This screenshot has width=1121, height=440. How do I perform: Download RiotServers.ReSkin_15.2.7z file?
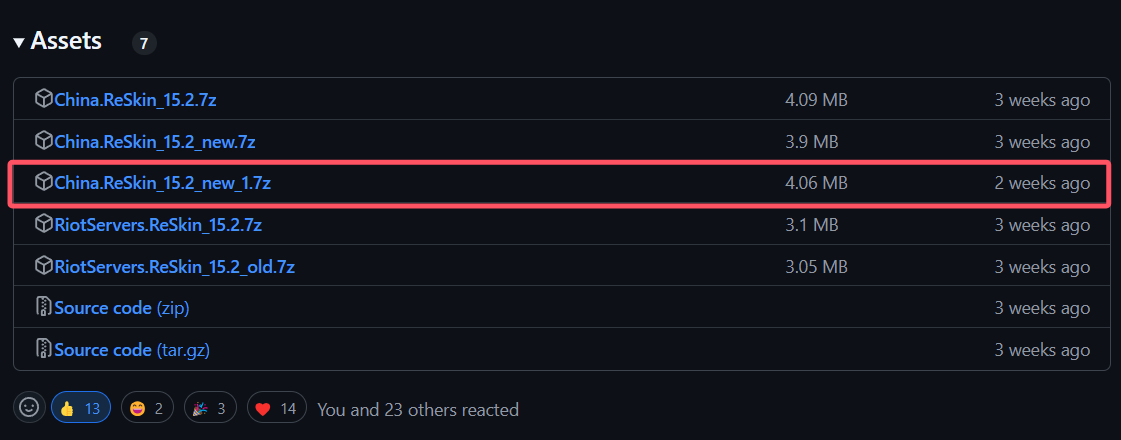[158, 225]
